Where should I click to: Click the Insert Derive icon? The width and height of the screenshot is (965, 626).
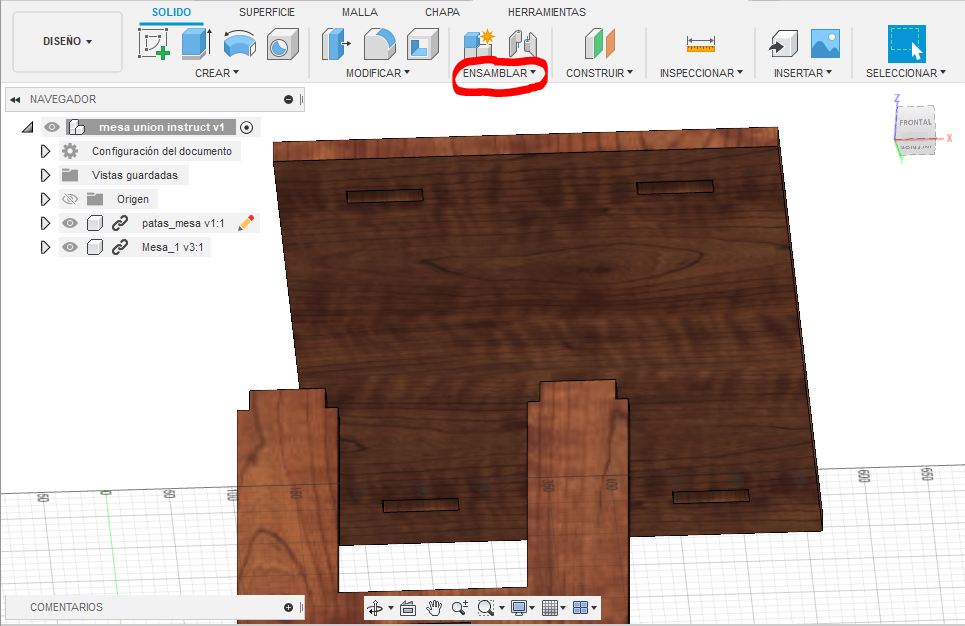pyautogui.click(x=783, y=44)
